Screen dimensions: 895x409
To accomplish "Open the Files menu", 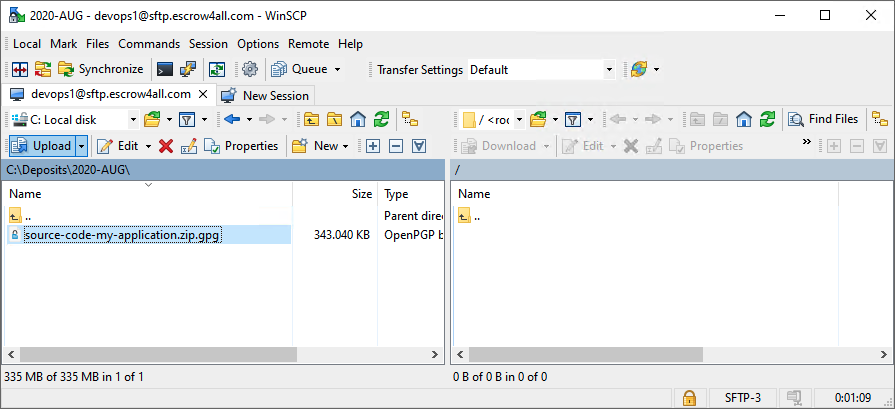I will 98,44.
